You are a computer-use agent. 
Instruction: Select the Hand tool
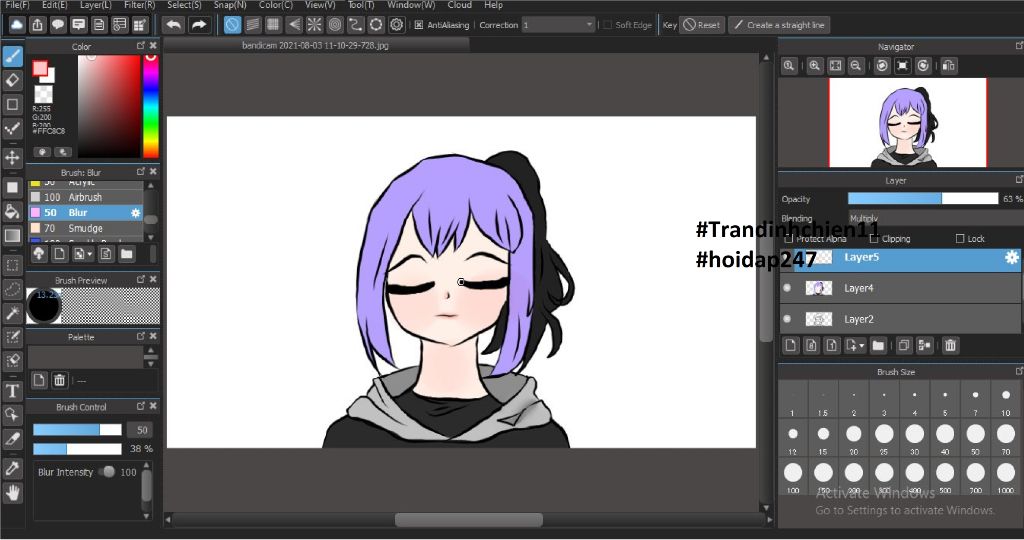pyautogui.click(x=12, y=492)
